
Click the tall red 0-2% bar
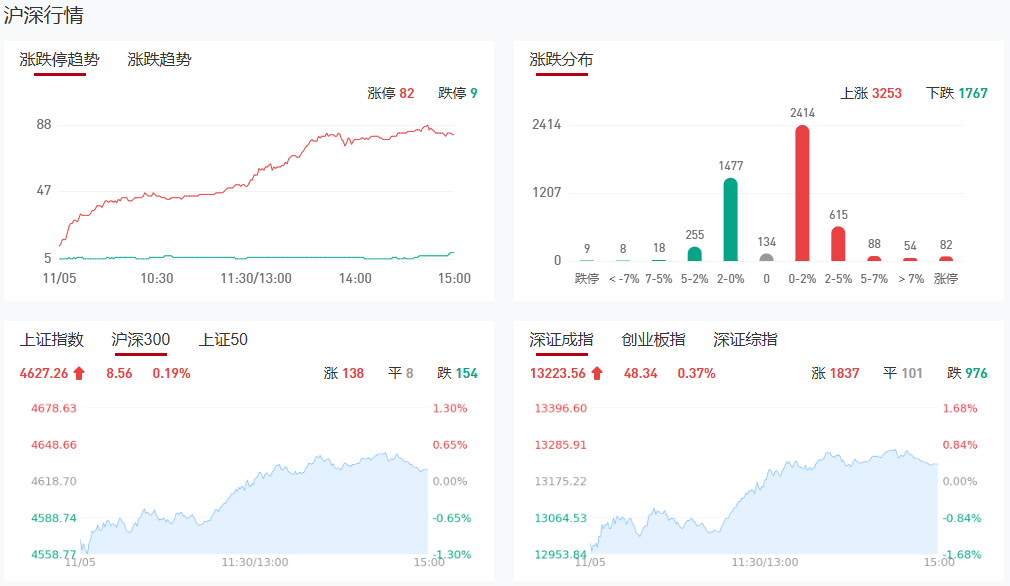coord(802,193)
